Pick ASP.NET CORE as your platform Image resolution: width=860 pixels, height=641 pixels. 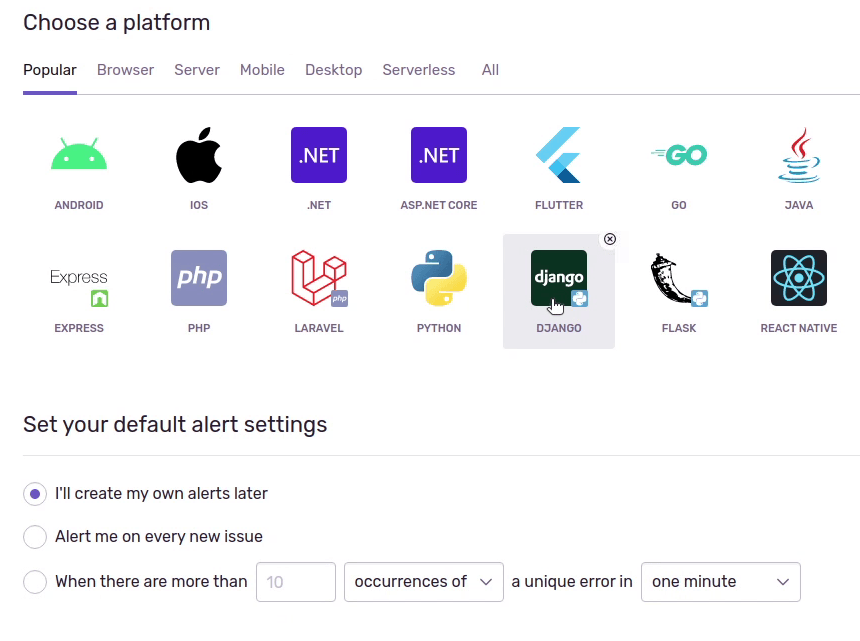point(439,155)
